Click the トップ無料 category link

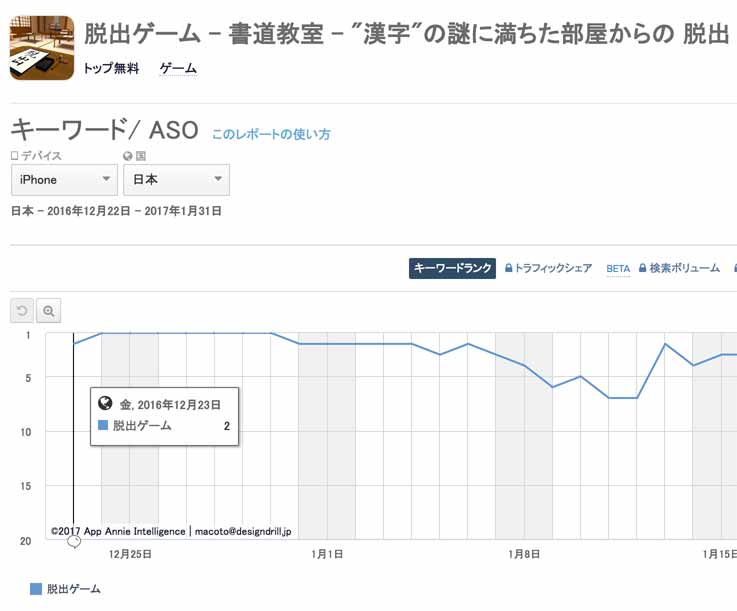[111, 69]
